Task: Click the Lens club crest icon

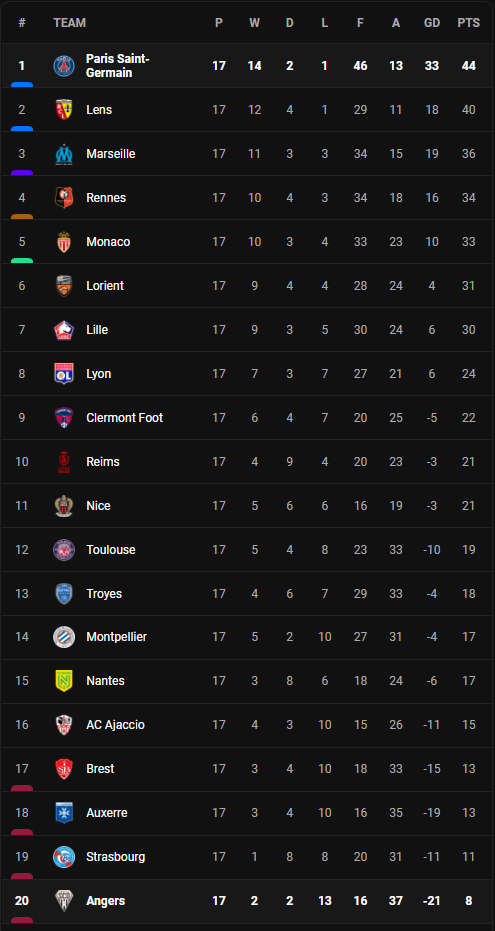Action: tap(64, 110)
